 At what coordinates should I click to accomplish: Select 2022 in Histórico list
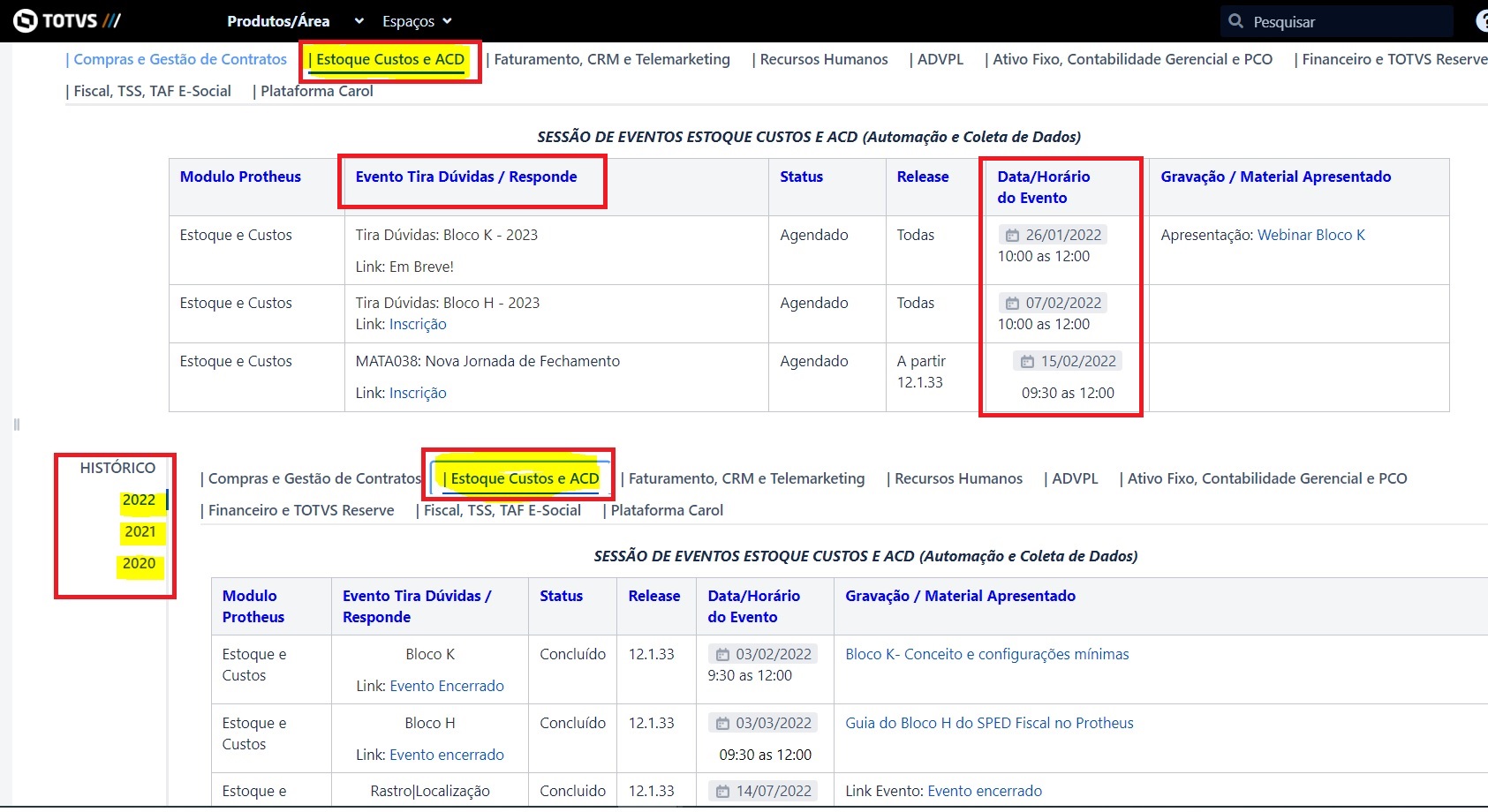(x=139, y=500)
